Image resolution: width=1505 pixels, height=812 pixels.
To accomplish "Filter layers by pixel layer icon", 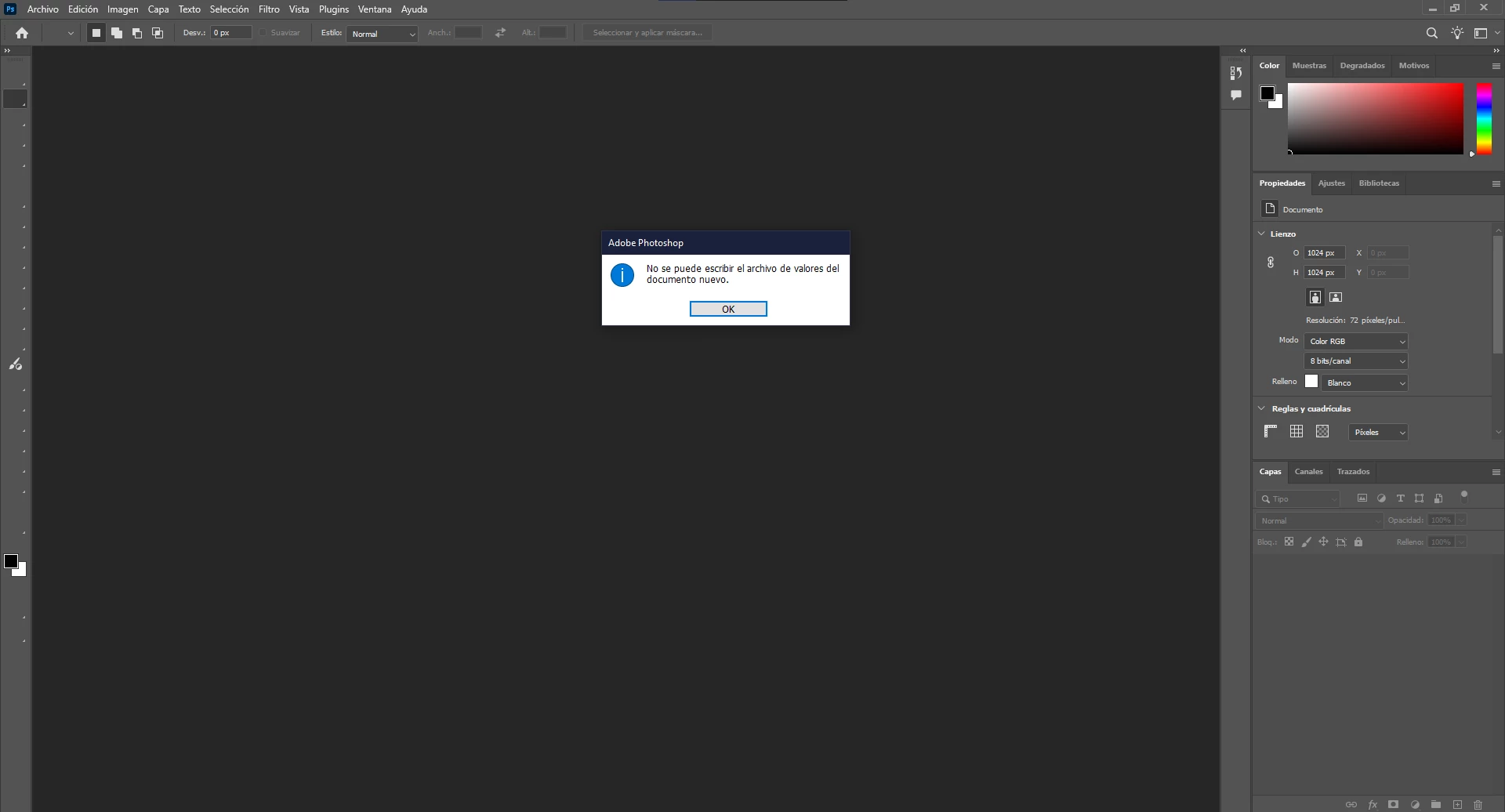I will (x=1362, y=498).
